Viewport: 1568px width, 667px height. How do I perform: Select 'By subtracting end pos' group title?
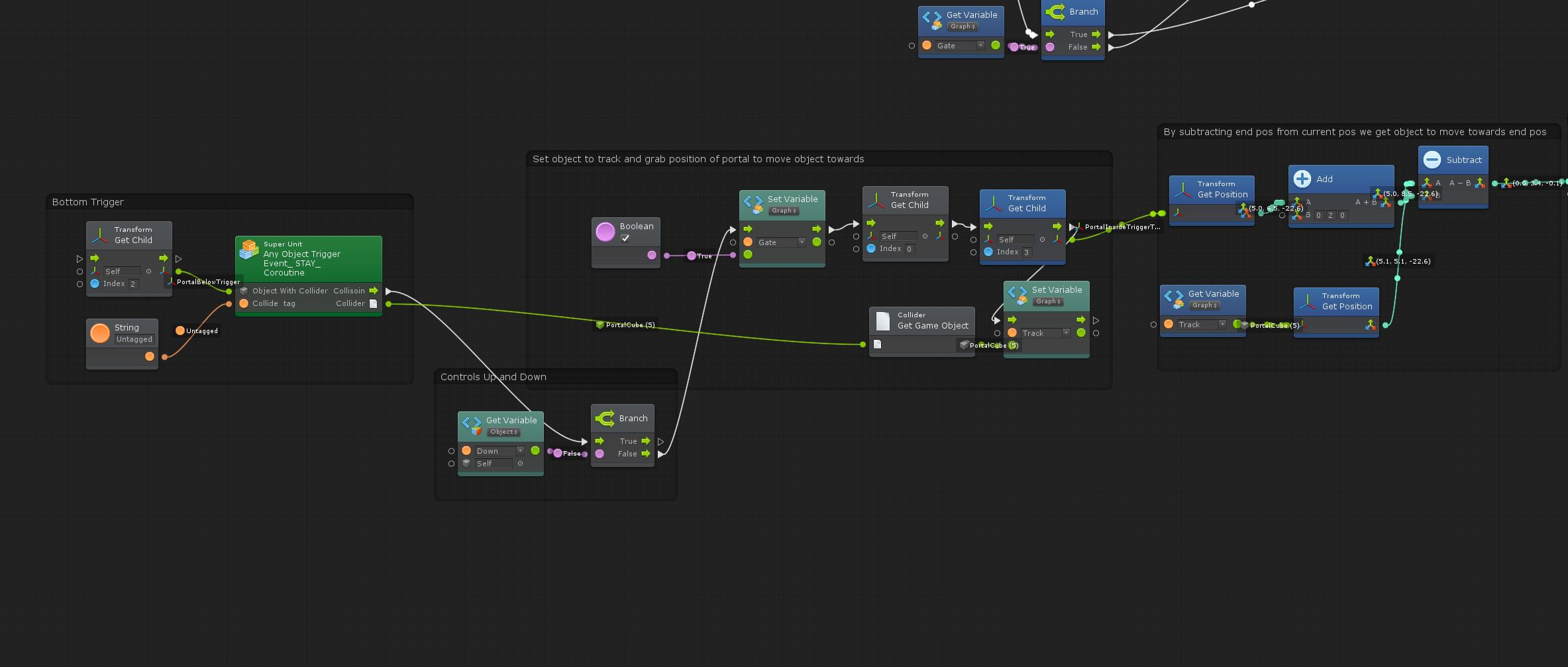pos(1355,132)
